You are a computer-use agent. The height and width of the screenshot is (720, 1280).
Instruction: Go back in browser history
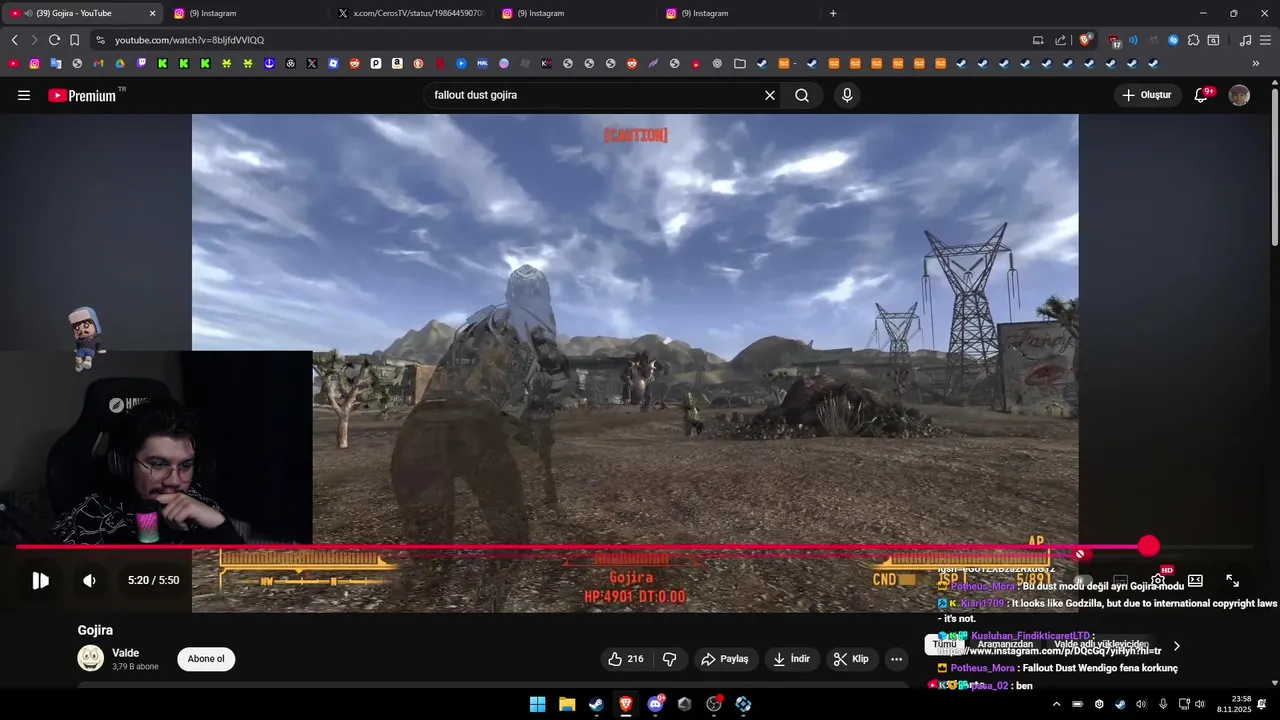click(14, 40)
